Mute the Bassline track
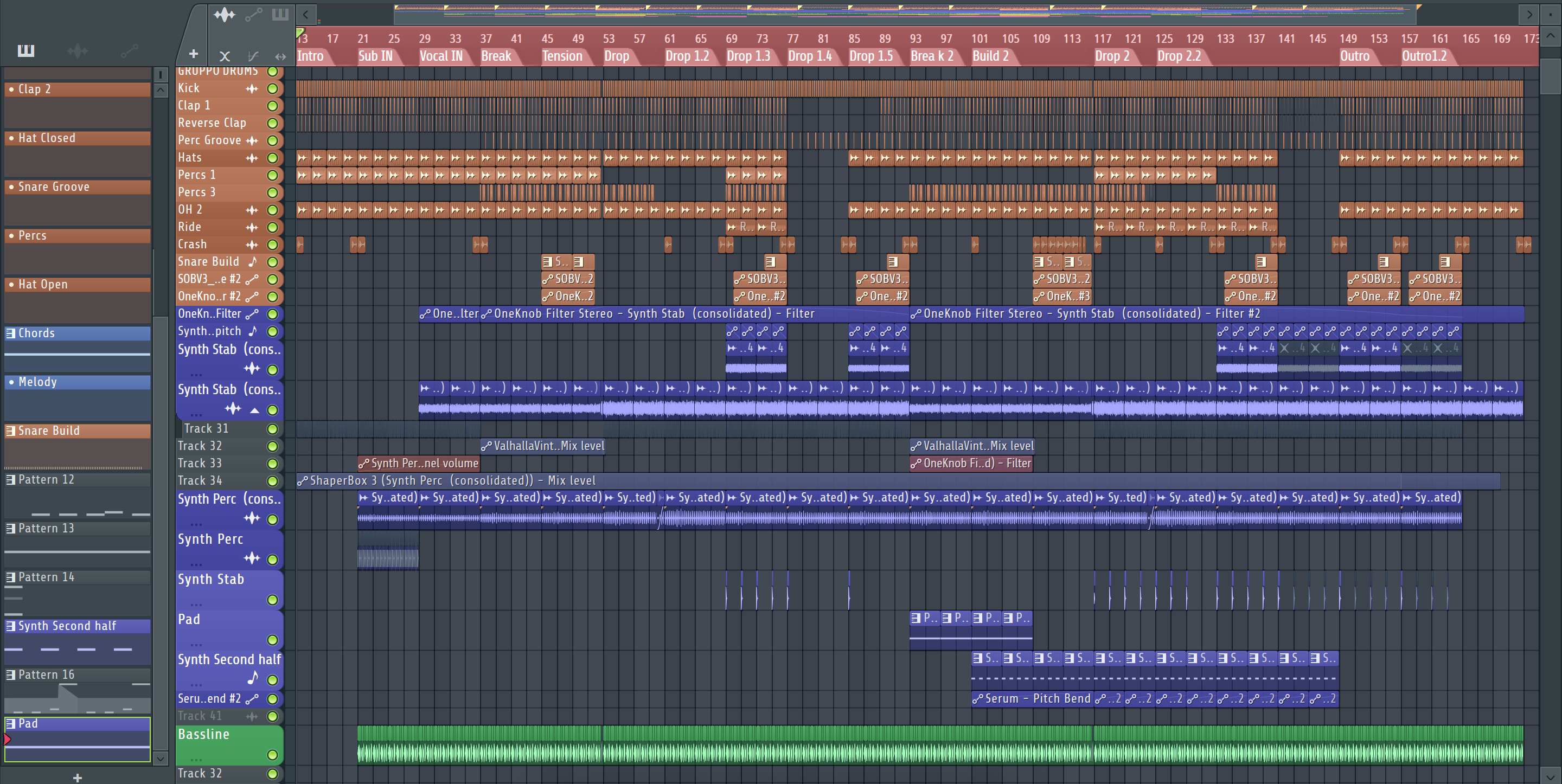1562x784 pixels. [273, 755]
